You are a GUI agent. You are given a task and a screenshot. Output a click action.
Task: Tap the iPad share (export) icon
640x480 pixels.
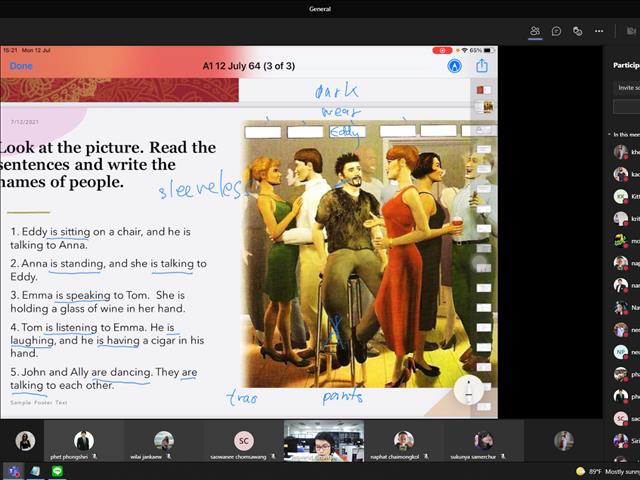pyautogui.click(x=482, y=65)
